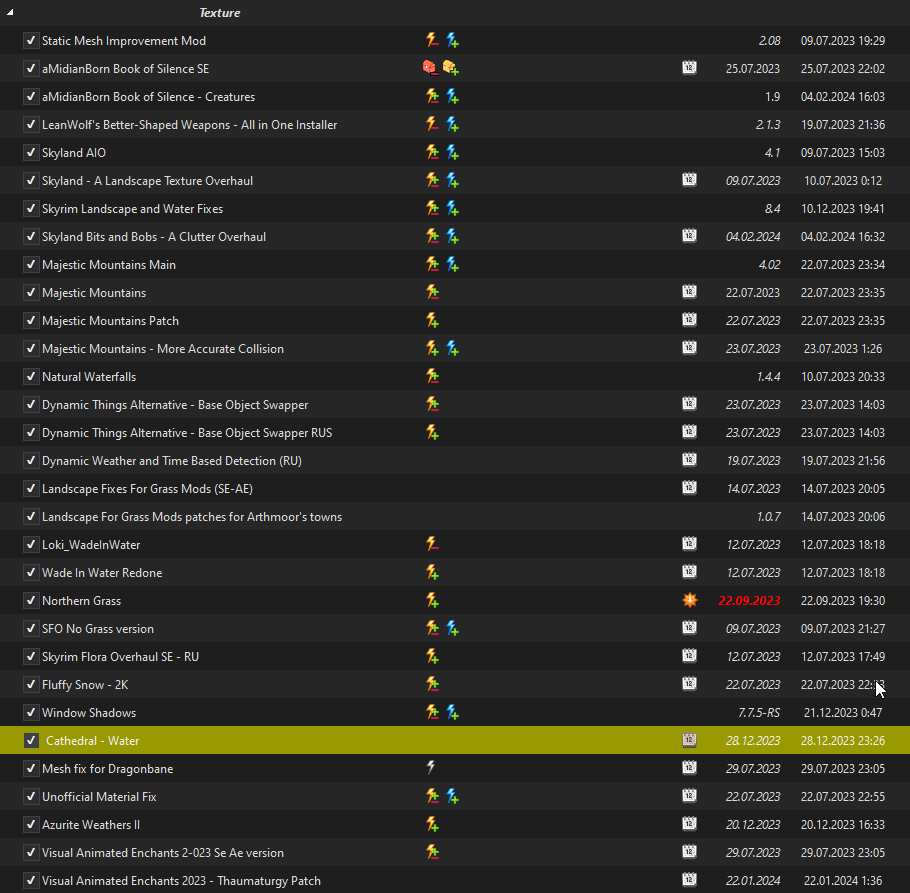
Task: Click notes icon for Visual Animated Enchants Thaumaturgy Patch
Action: click(689, 880)
